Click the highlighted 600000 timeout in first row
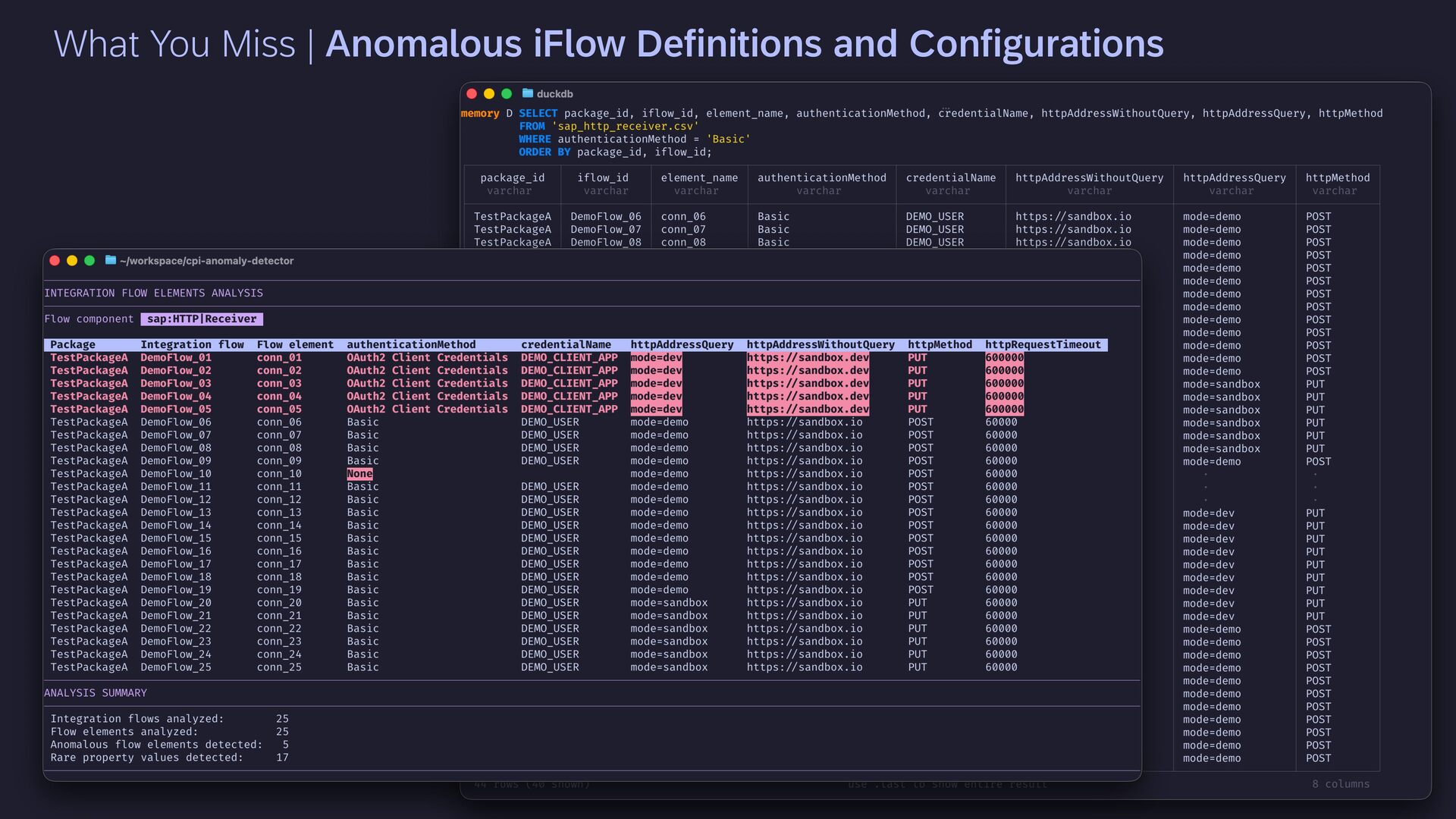The image size is (1456, 819). click(x=1004, y=358)
